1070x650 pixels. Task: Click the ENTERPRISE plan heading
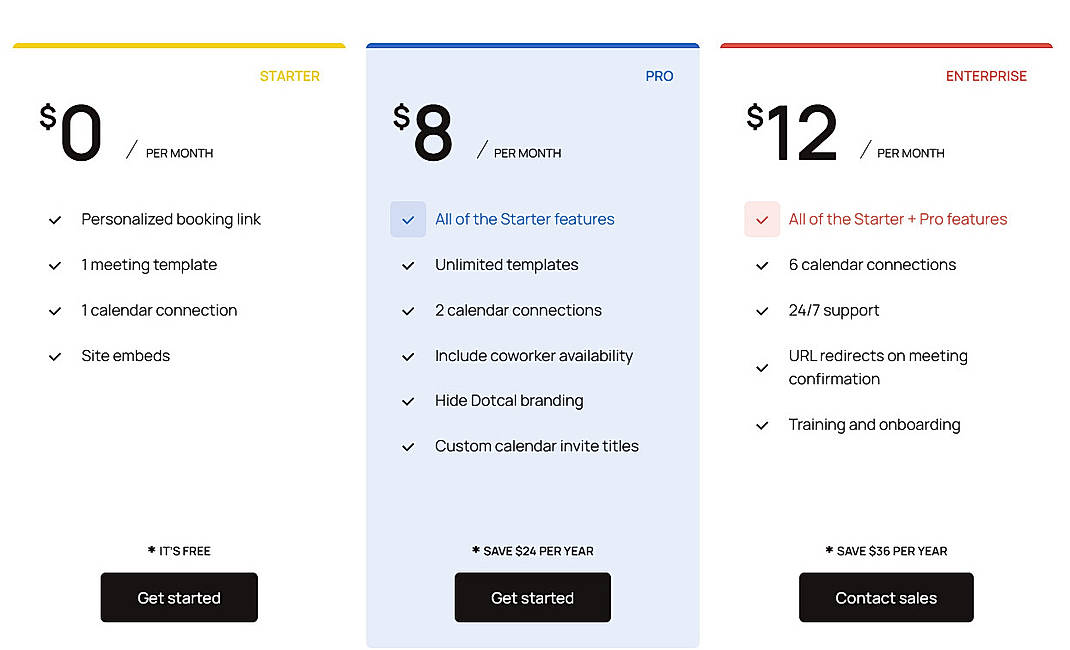[986, 76]
